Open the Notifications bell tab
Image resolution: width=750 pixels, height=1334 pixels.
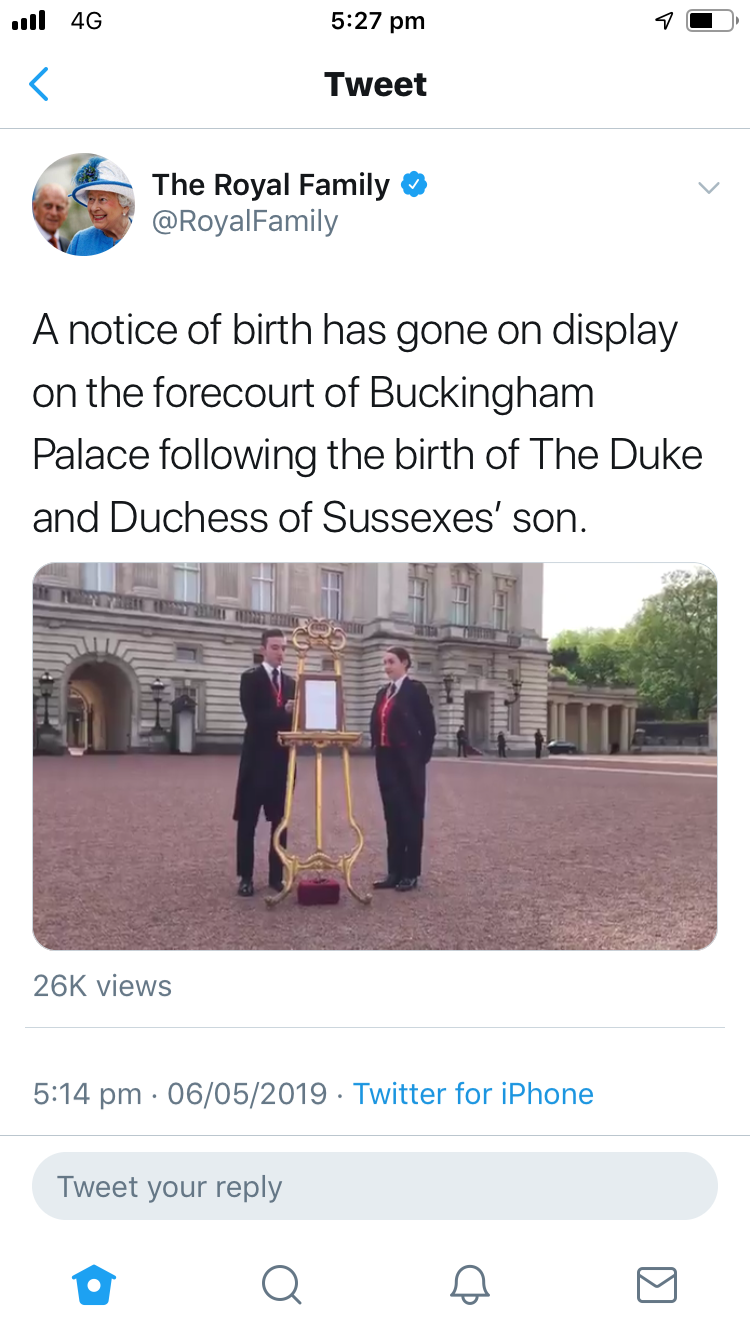(470, 1284)
